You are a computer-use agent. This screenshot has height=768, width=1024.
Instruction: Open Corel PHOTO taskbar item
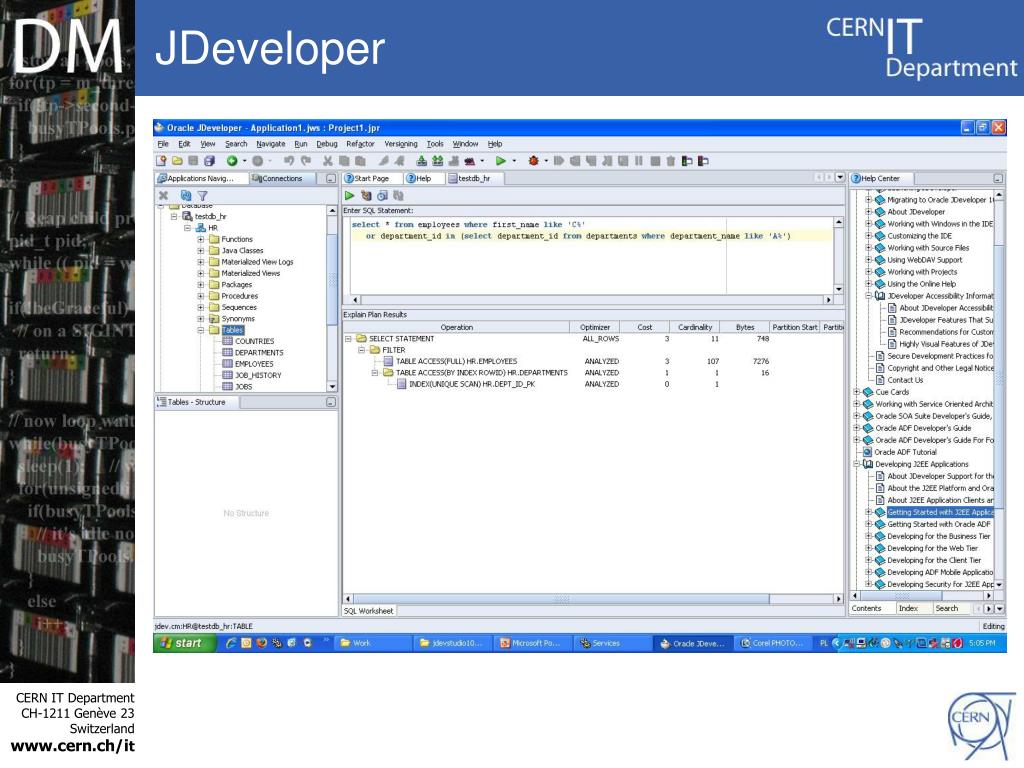tap(772, 643)
